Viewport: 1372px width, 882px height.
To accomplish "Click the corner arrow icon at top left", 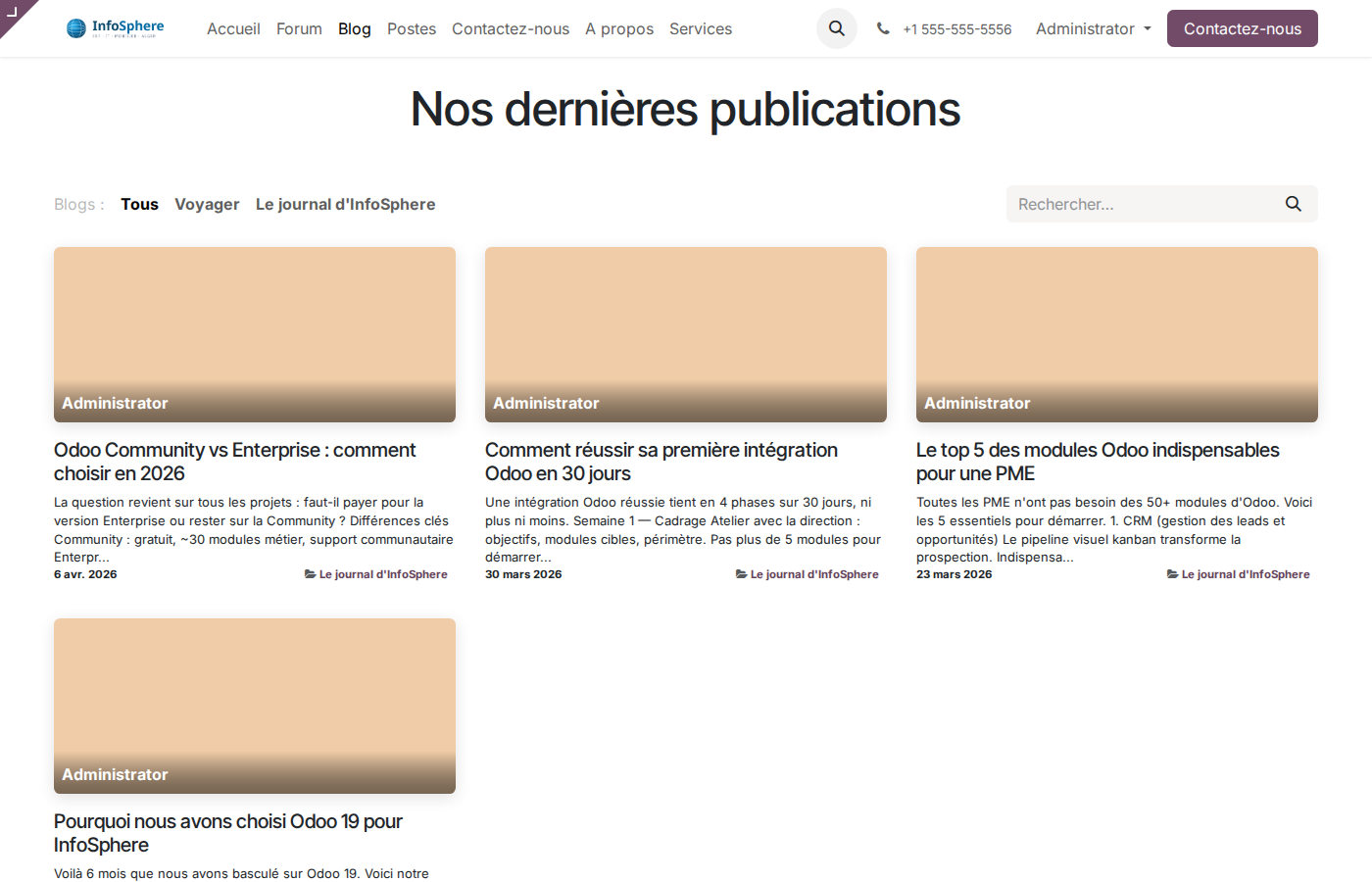I will 14,14.
